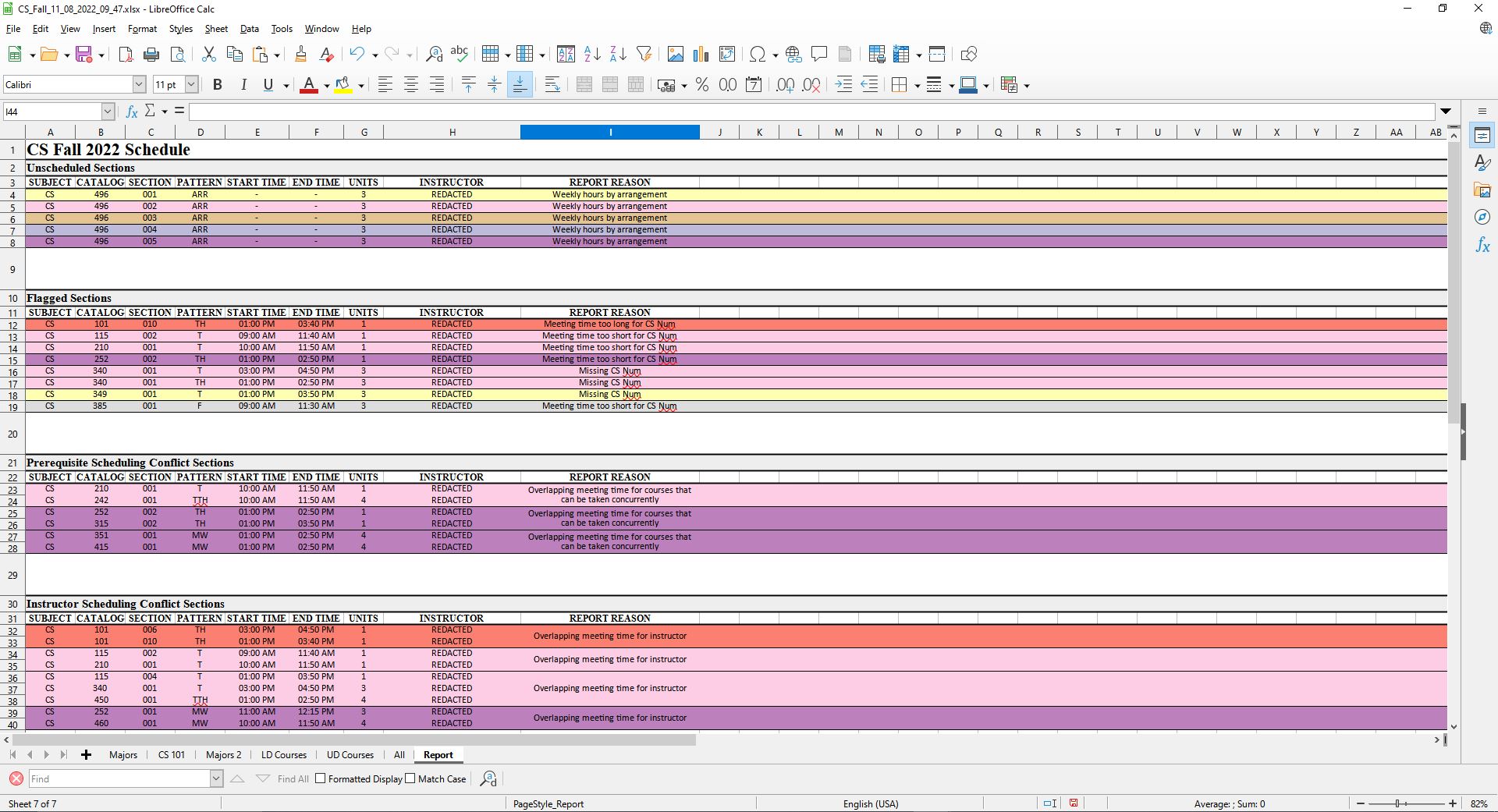Toggle bold formatting
Screen dimensions: 1498x812
pyautogui.click(x=218, y=84)
